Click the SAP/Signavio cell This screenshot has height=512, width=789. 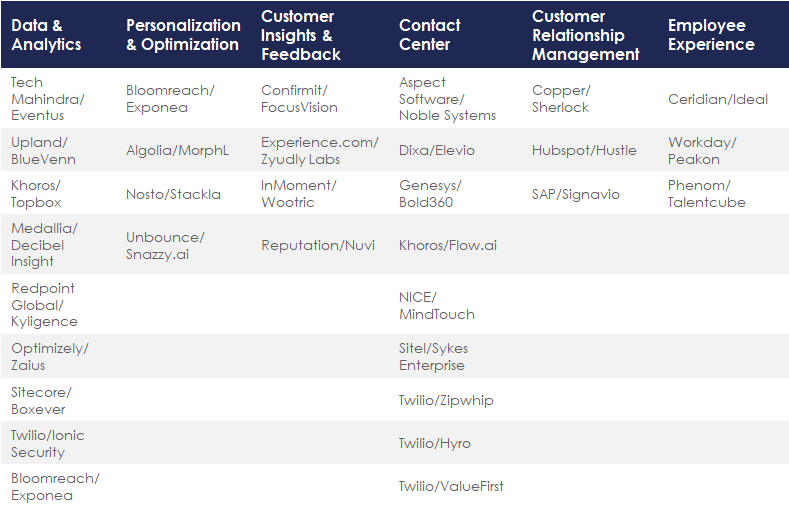click(x=575, y=194)
